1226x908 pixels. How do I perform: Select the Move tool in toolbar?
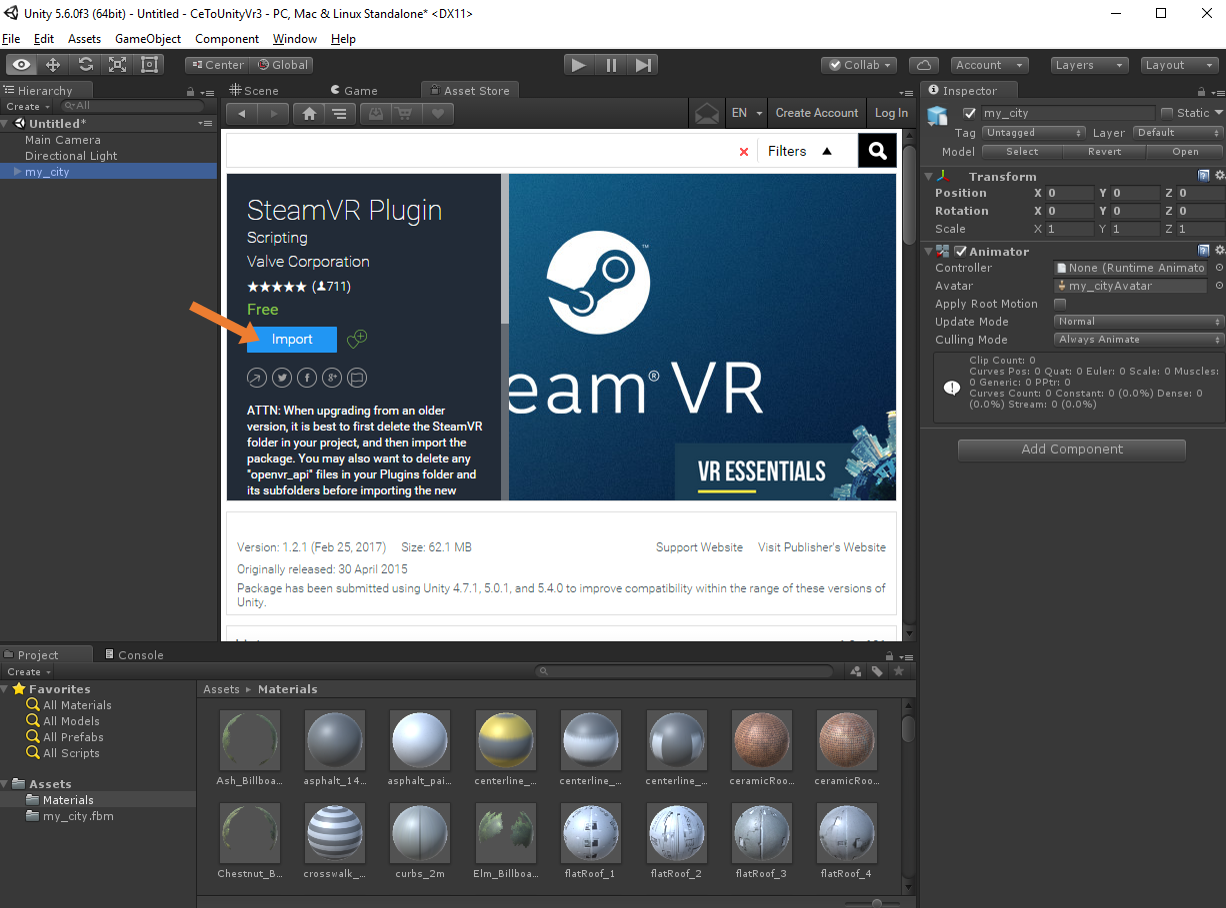coord(54,65)
